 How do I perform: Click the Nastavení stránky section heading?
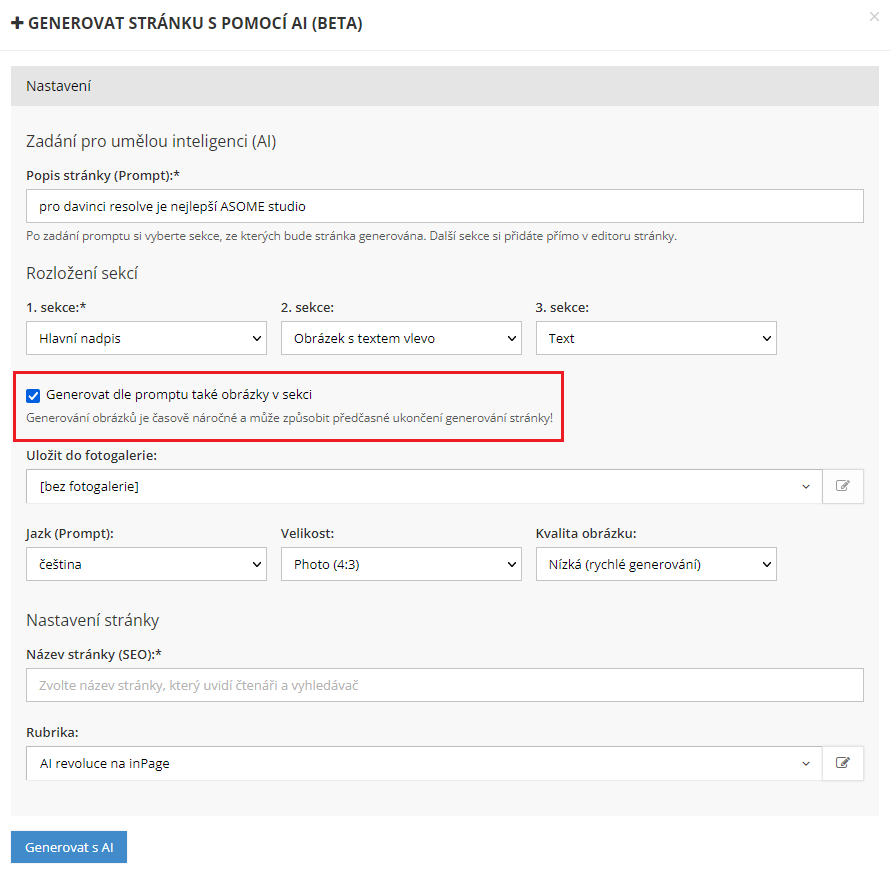point(93,620)
